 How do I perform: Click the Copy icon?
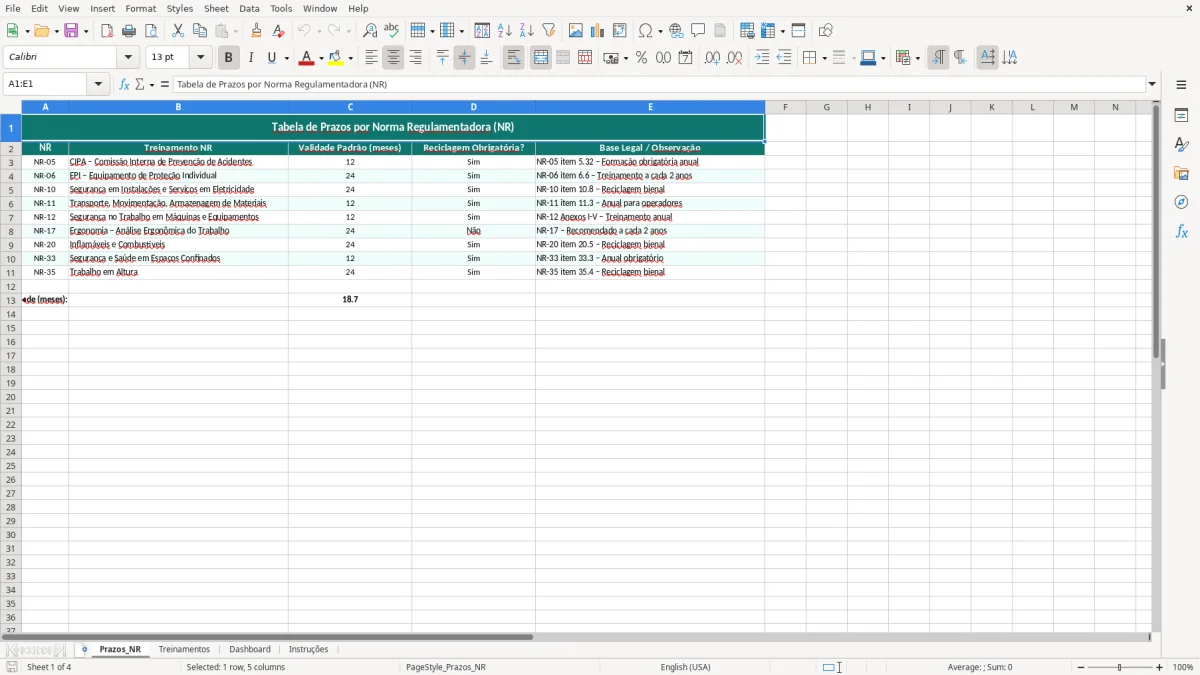(x=200, y=31)
